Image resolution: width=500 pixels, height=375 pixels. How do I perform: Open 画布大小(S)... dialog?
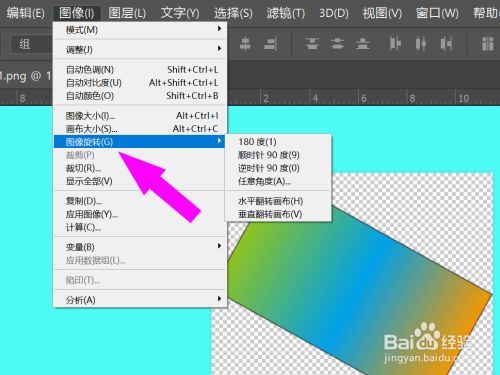click(x=140, y=128)
